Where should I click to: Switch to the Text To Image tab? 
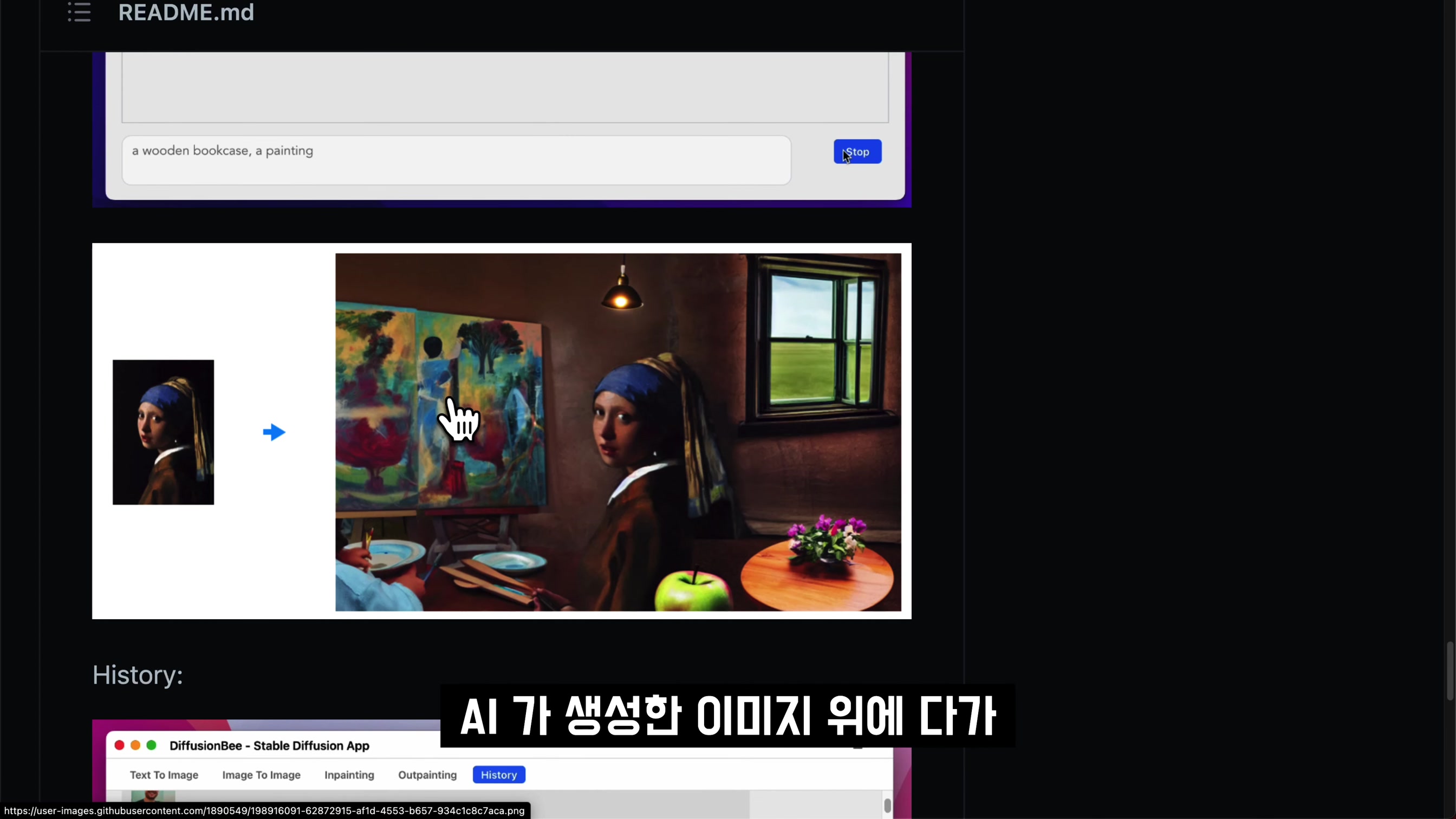[164, 775]
